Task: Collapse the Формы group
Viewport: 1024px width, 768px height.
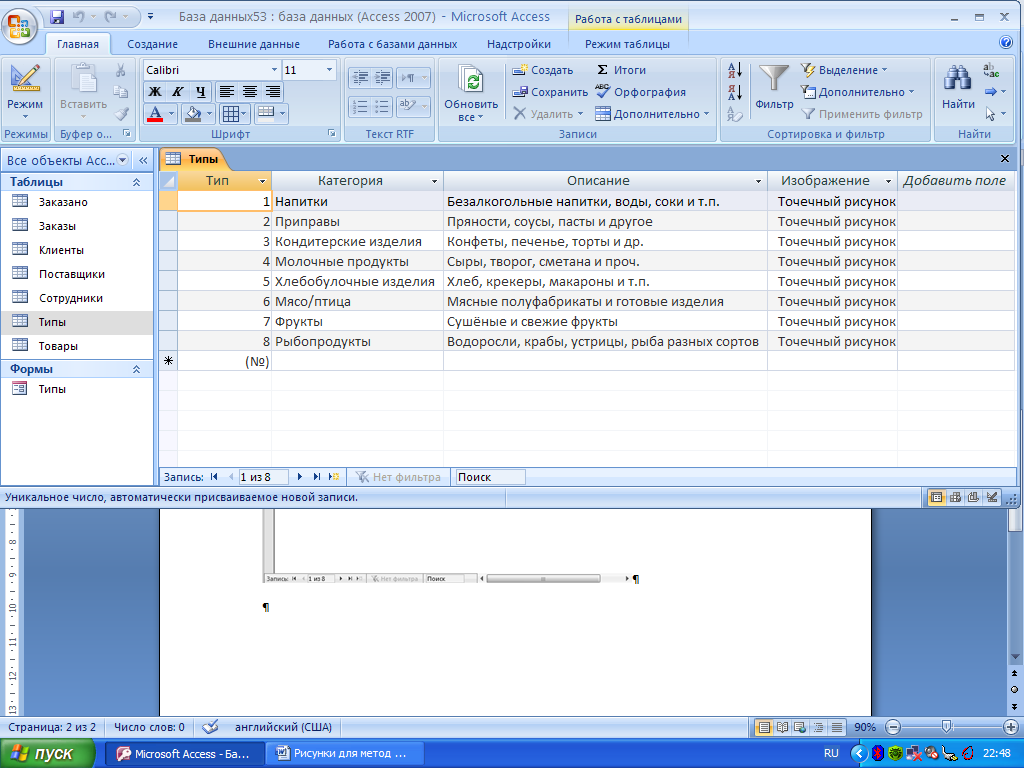Action: 136,369
